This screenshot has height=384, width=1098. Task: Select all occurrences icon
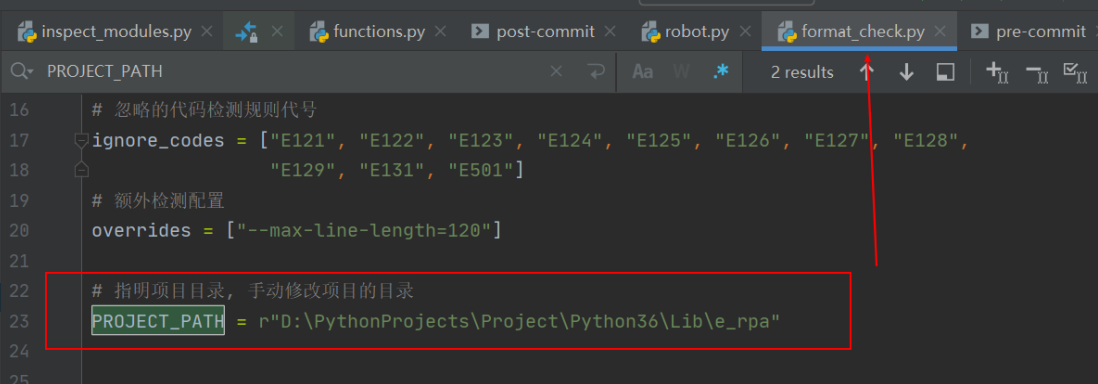click(x=1075, y=71)
